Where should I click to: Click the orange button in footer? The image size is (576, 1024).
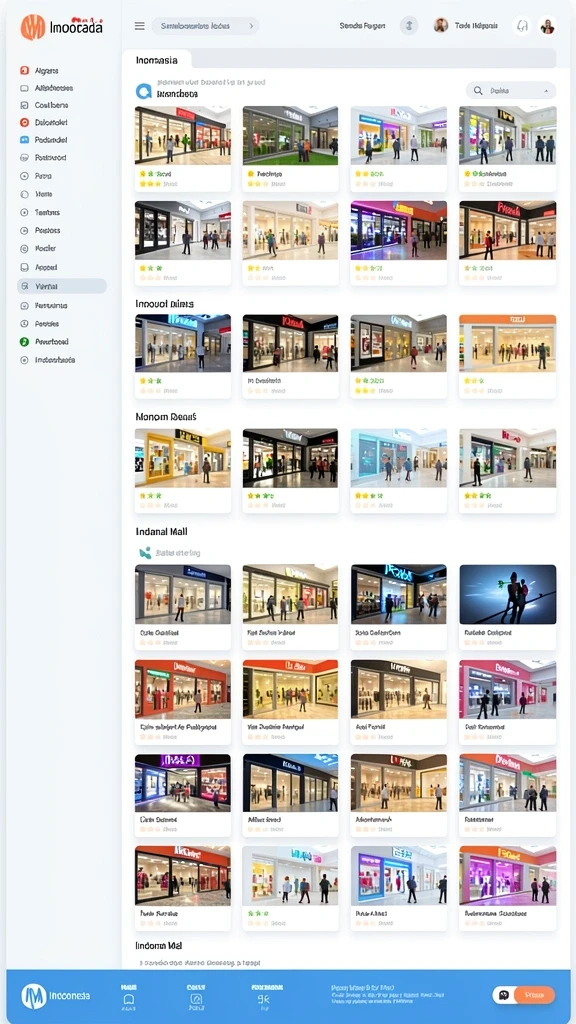[534, 995]
